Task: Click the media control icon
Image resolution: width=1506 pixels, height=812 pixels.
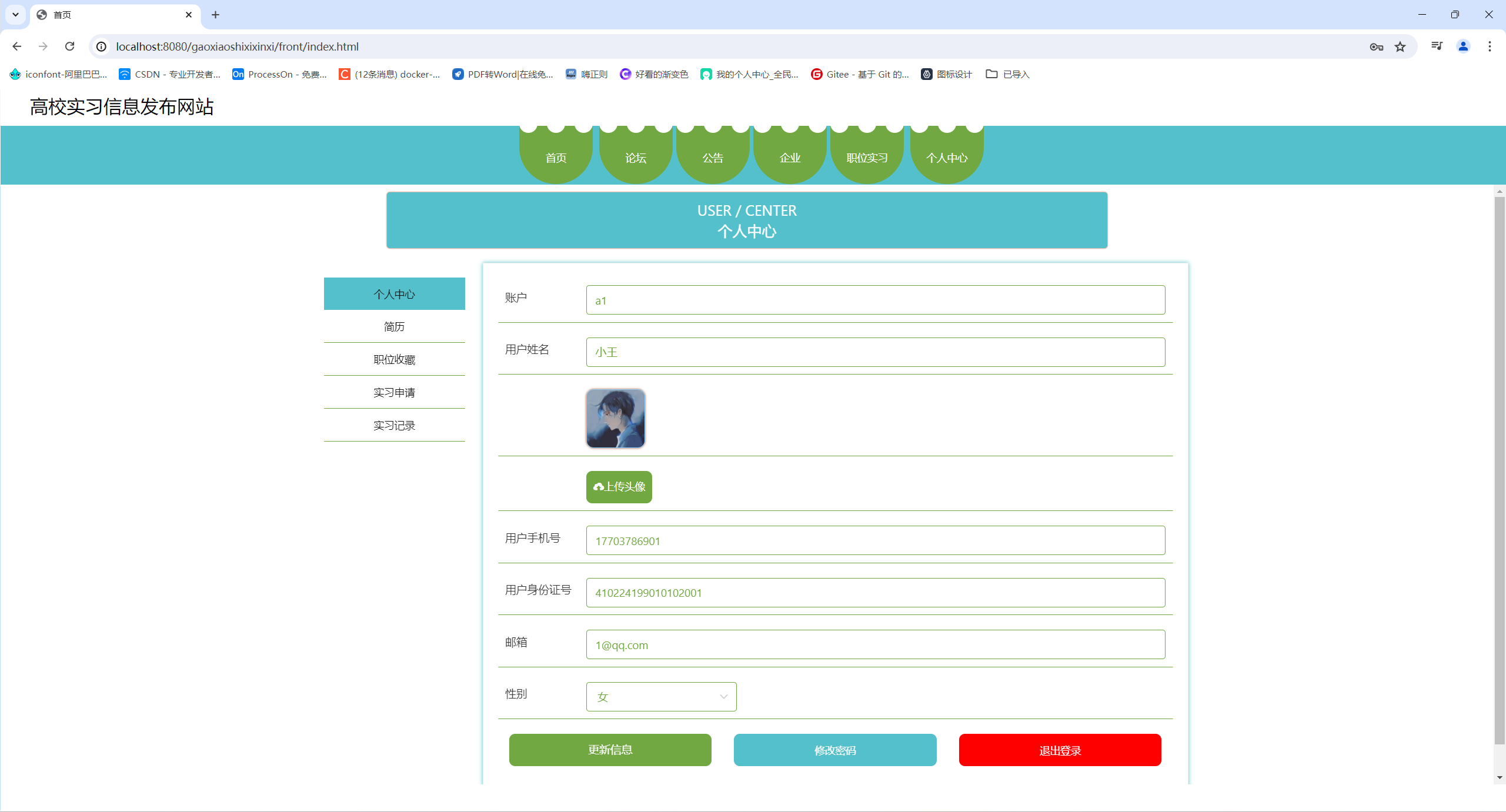Action: (1437, 46)
